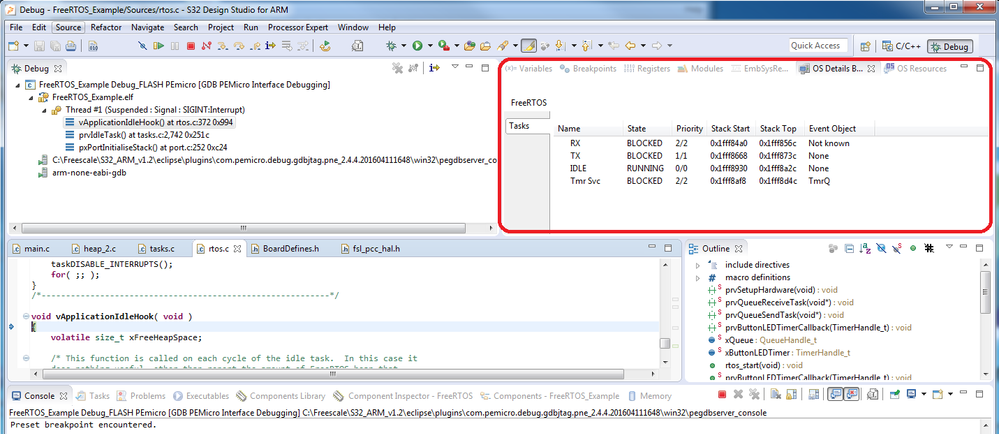Screen dimensions: 999x434
Task: Click the Step Into toolbar icon
Action: pyautogui.click(x=222, y=46)
